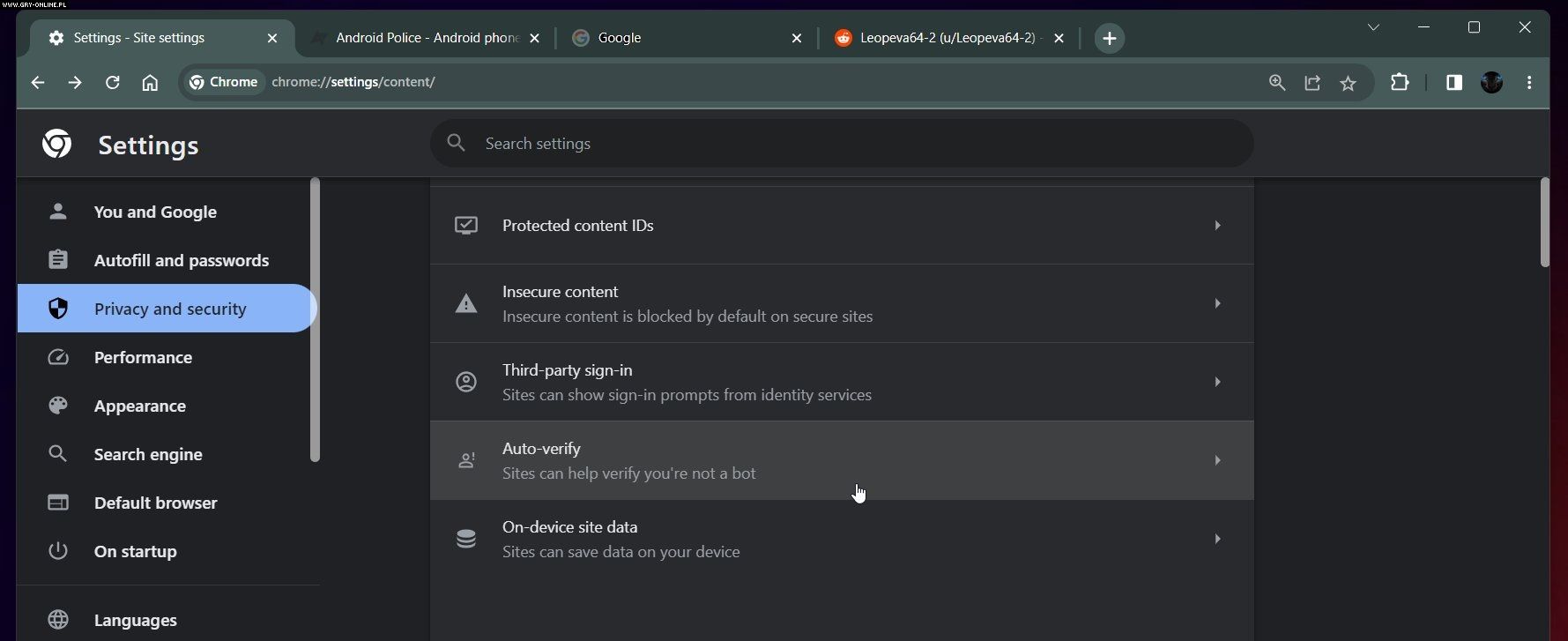Click the share page icon
The height and width of the screenshot is (641, 1568).
(1312, 83)
